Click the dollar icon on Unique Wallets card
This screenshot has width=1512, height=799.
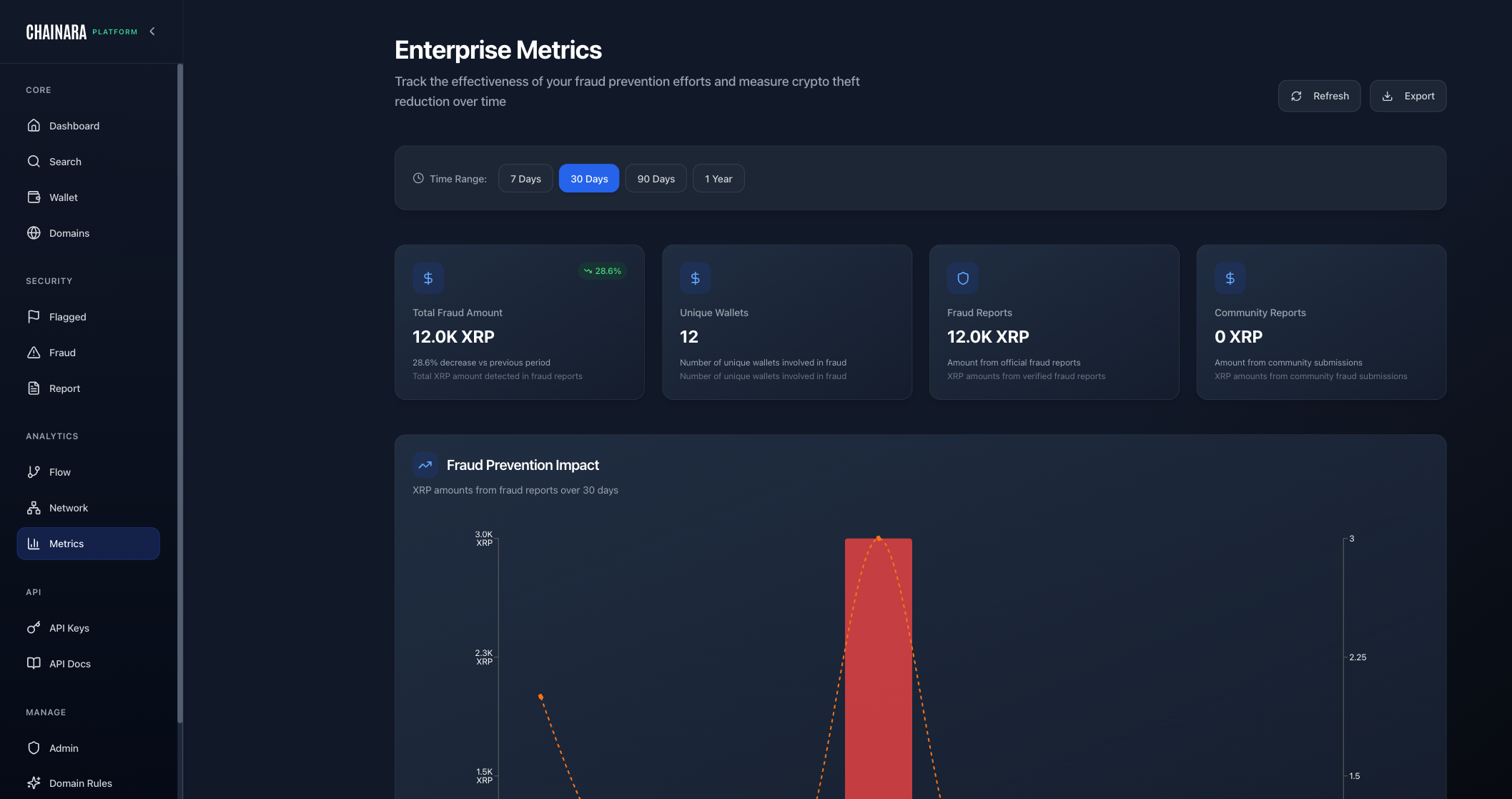point(696,278)
